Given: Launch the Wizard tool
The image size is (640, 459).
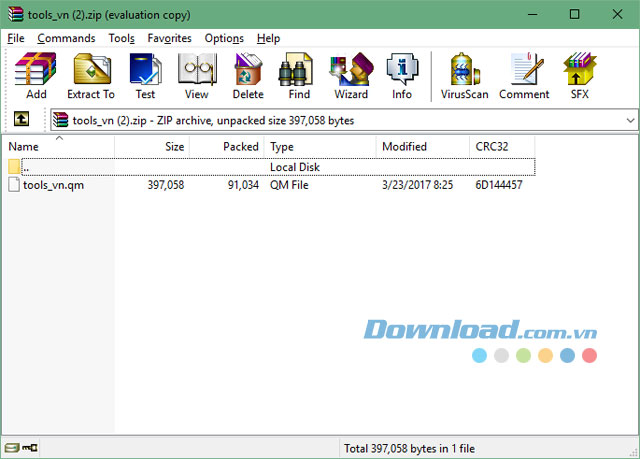Looking at the screenshot, I should 351,76.
